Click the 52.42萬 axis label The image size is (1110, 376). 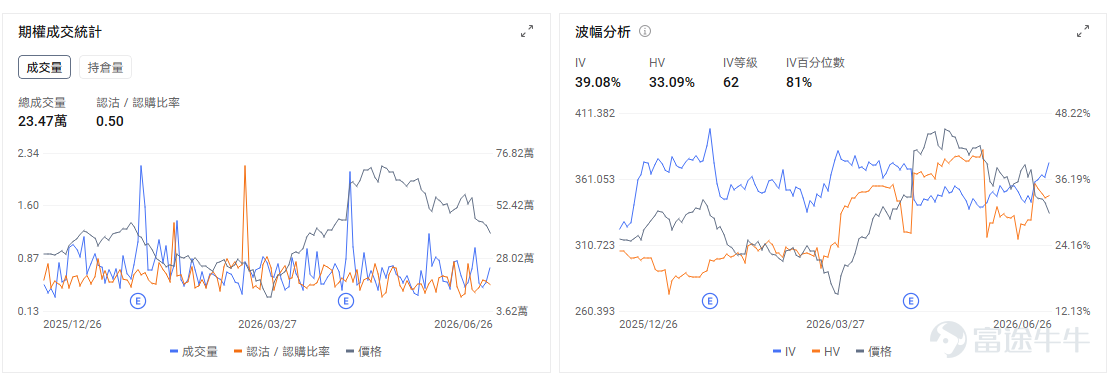(515, 205)
